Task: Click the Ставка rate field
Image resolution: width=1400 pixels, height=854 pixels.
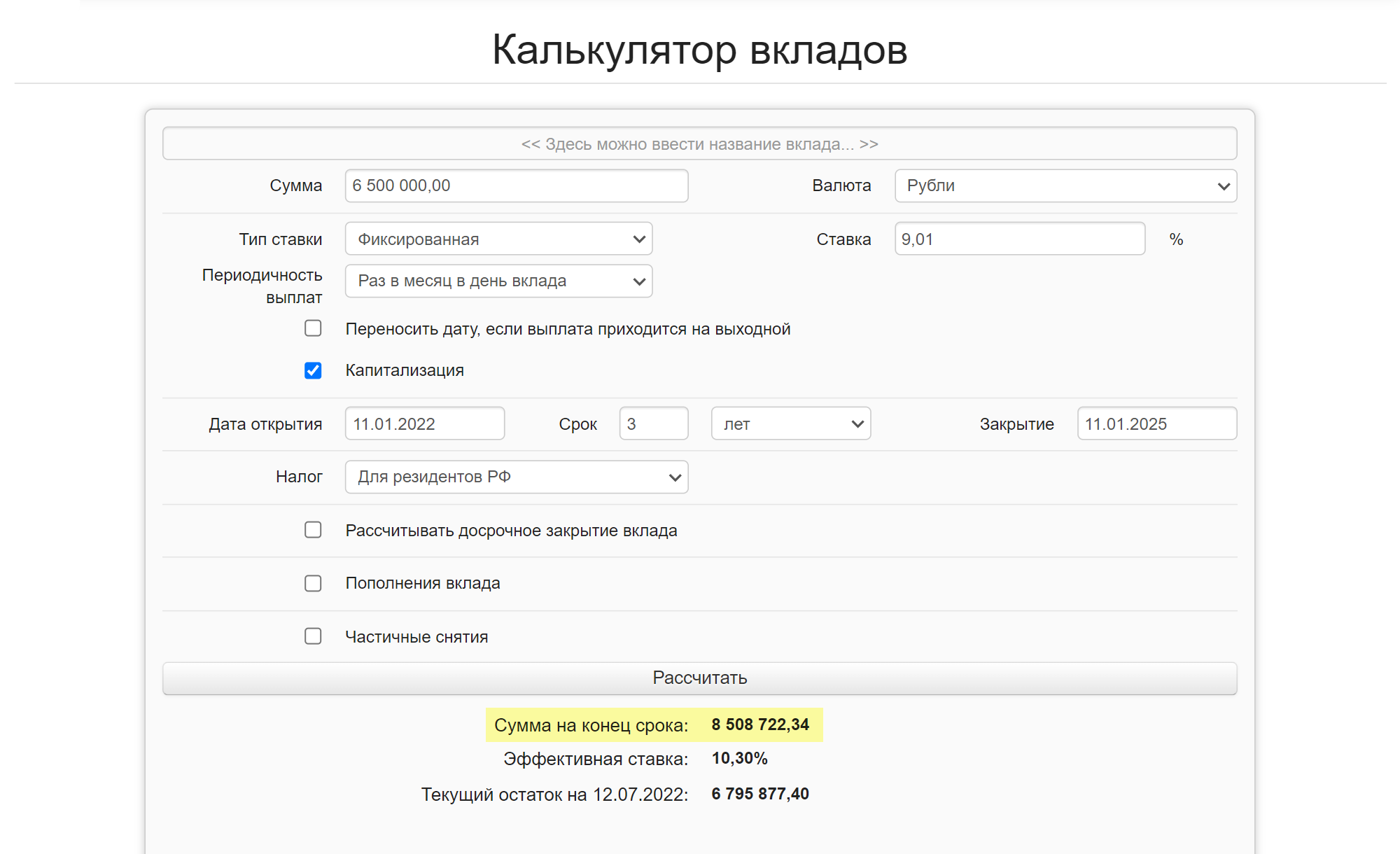Action: [1020, 239]
